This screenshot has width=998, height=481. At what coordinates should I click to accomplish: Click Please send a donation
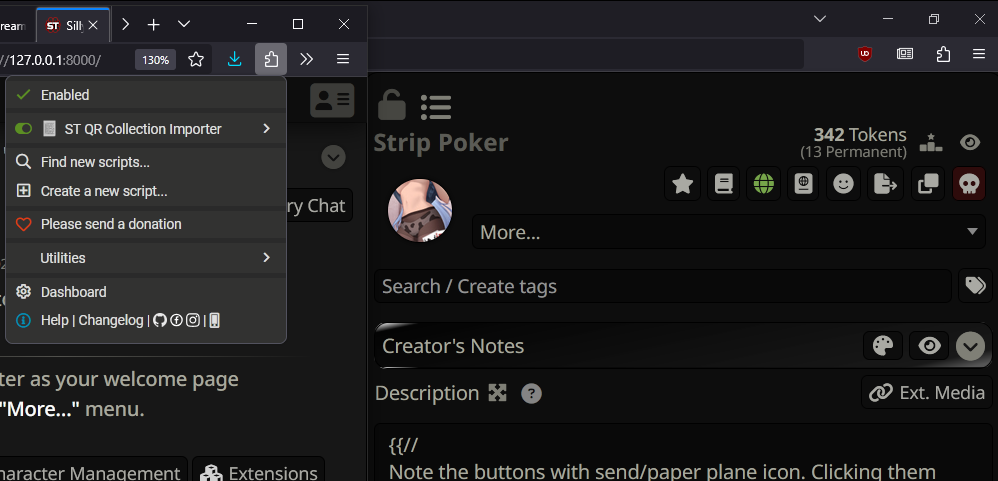(146, 224)
